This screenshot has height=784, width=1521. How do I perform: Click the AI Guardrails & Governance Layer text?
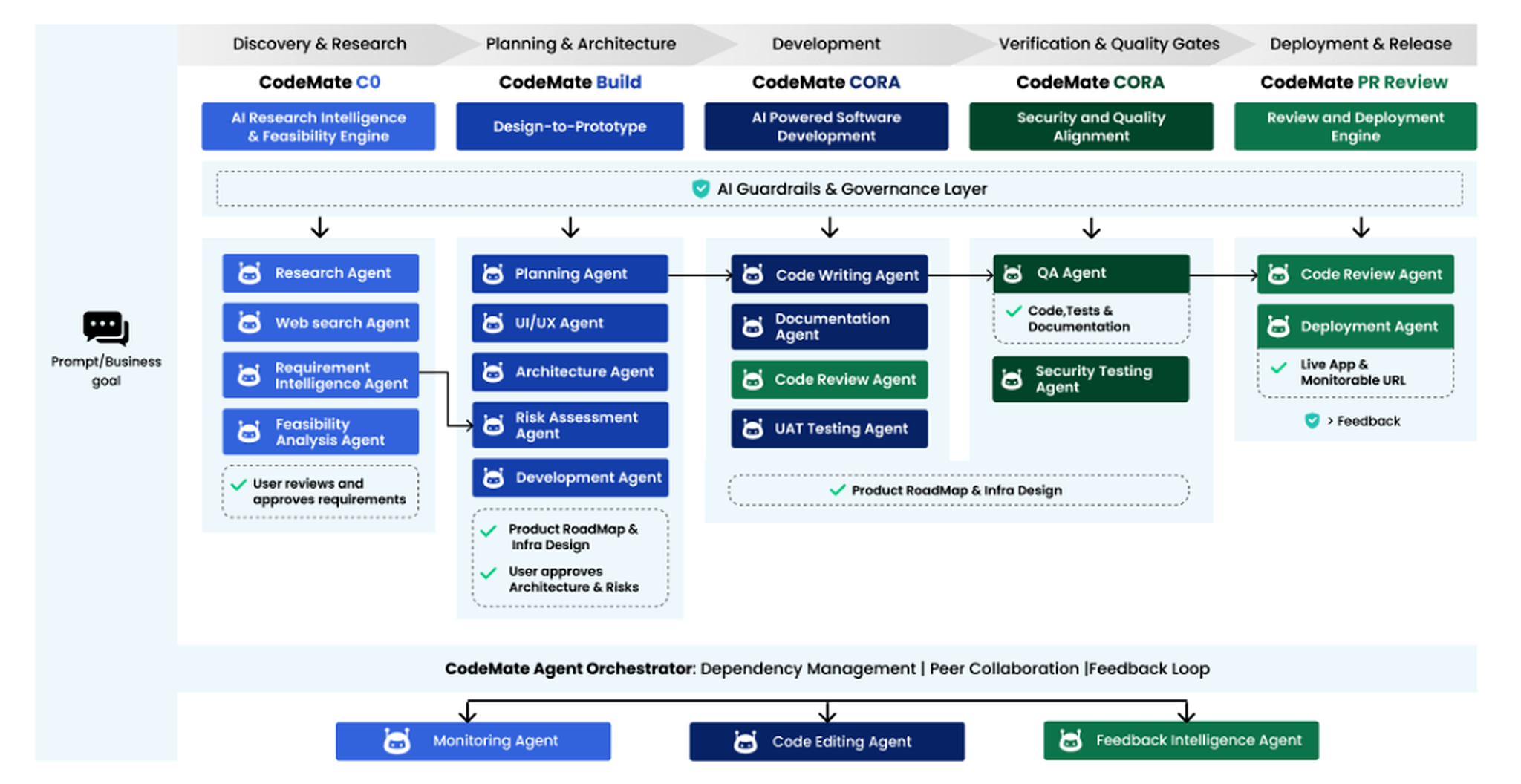pyautogui.click(x=852, y=189)
